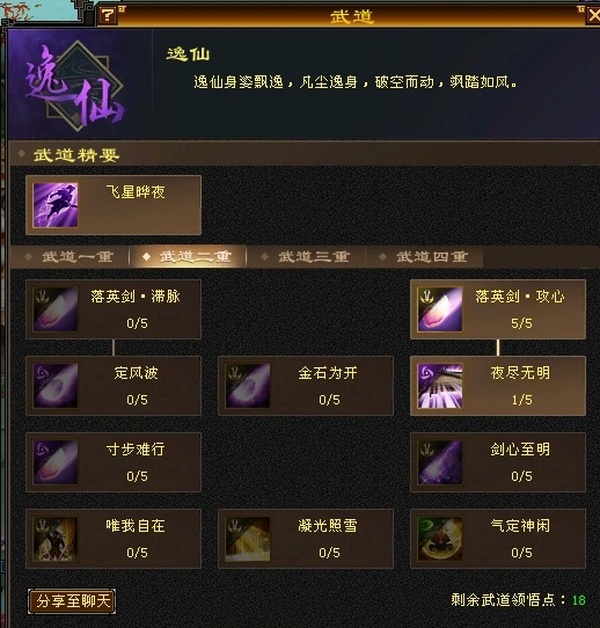600x628 pixels.
Task: Select the 夜尽无明 skill icon
Action: [x=440, y=386]
